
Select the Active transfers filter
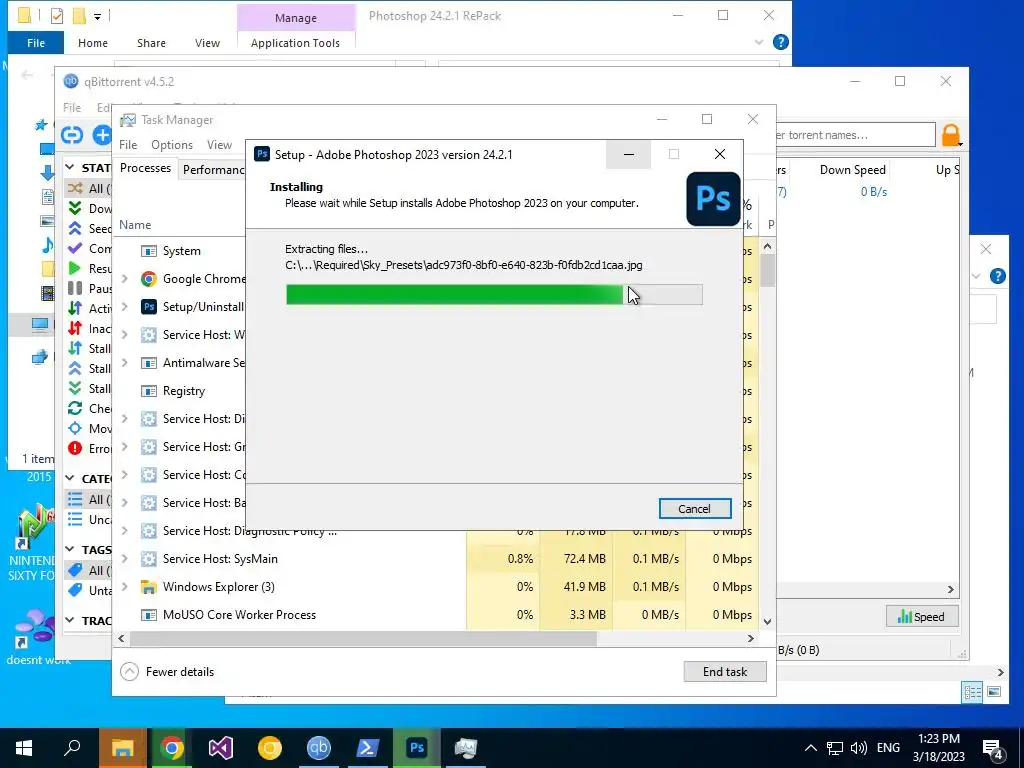tap(90, 308)
